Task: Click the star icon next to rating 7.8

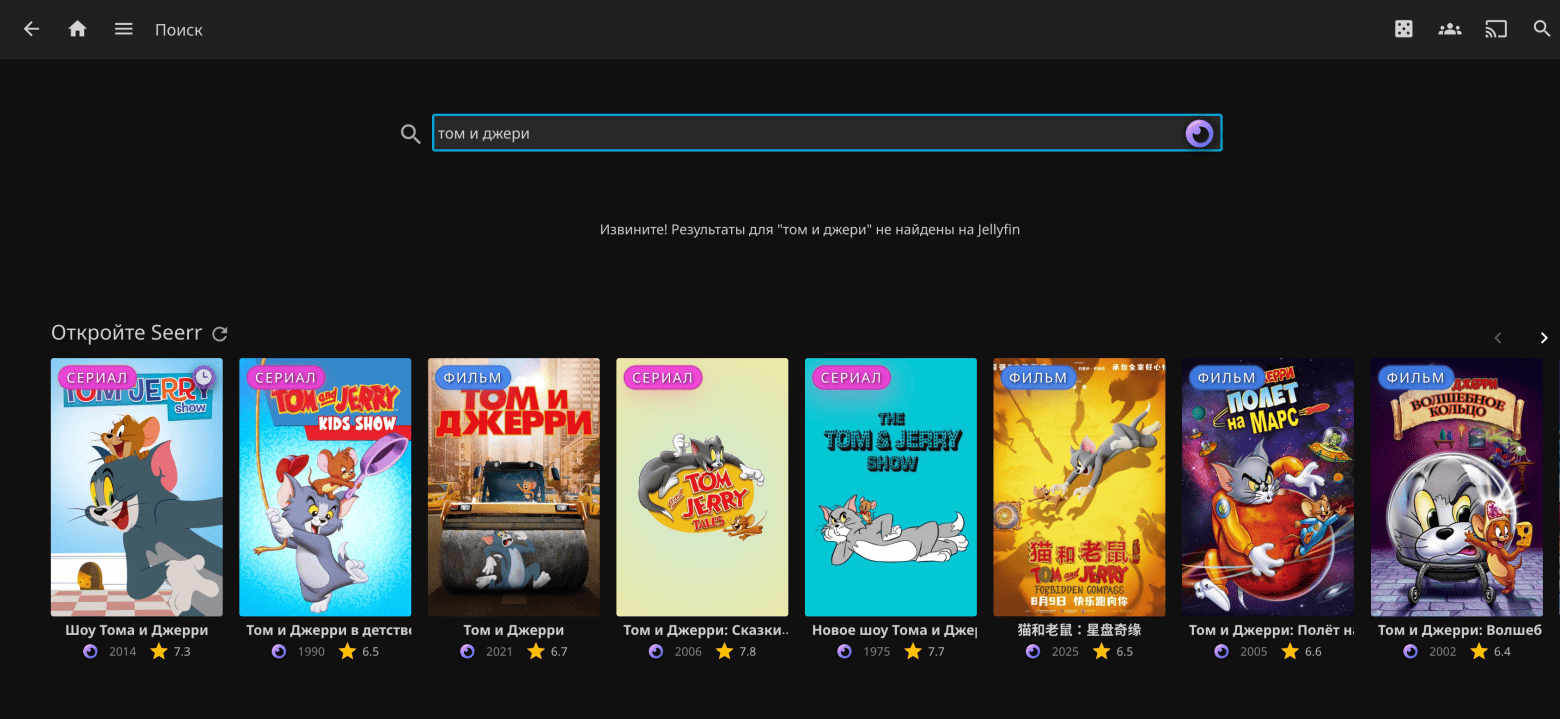Action: (724, 651)
